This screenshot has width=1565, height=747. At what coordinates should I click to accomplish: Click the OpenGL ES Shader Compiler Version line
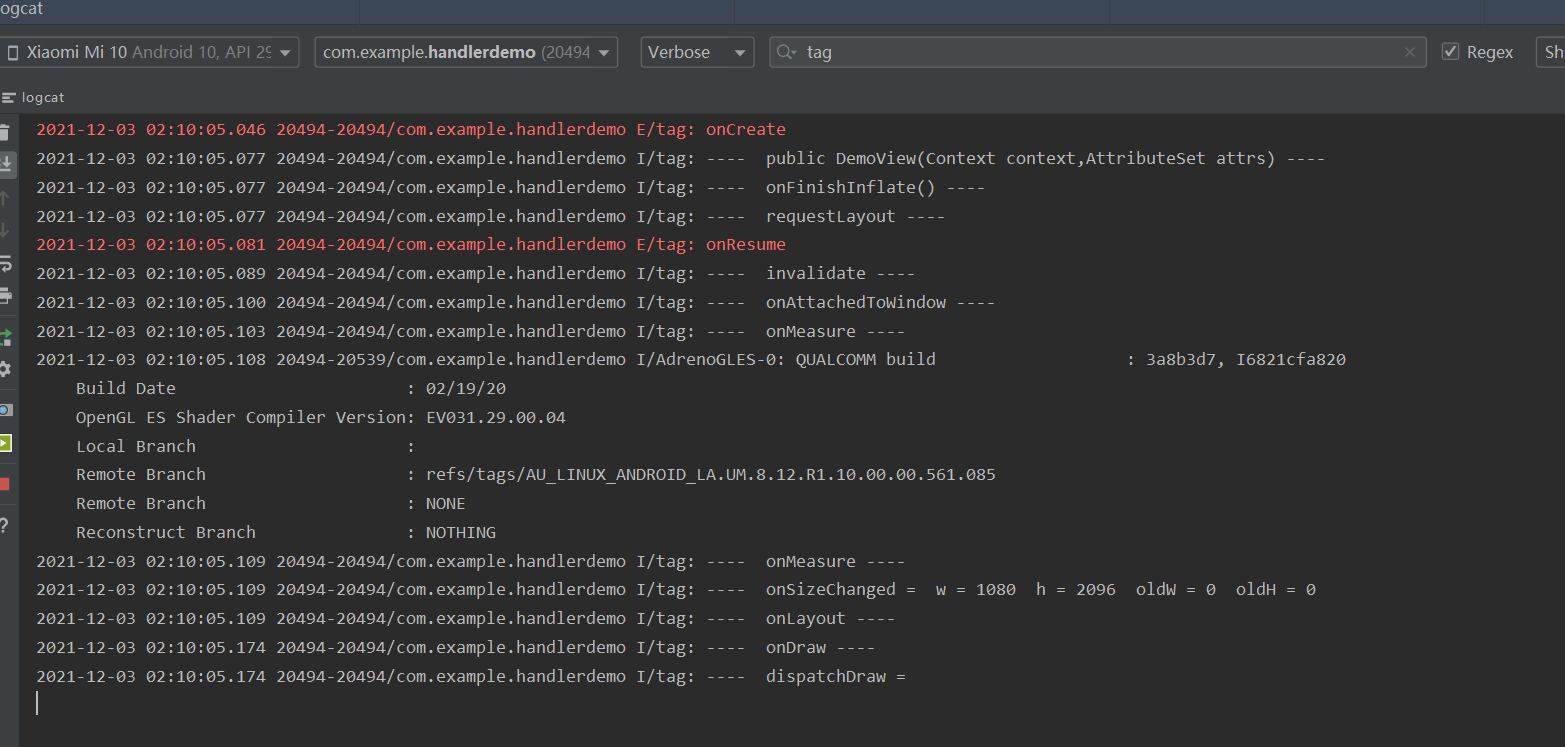321,417
